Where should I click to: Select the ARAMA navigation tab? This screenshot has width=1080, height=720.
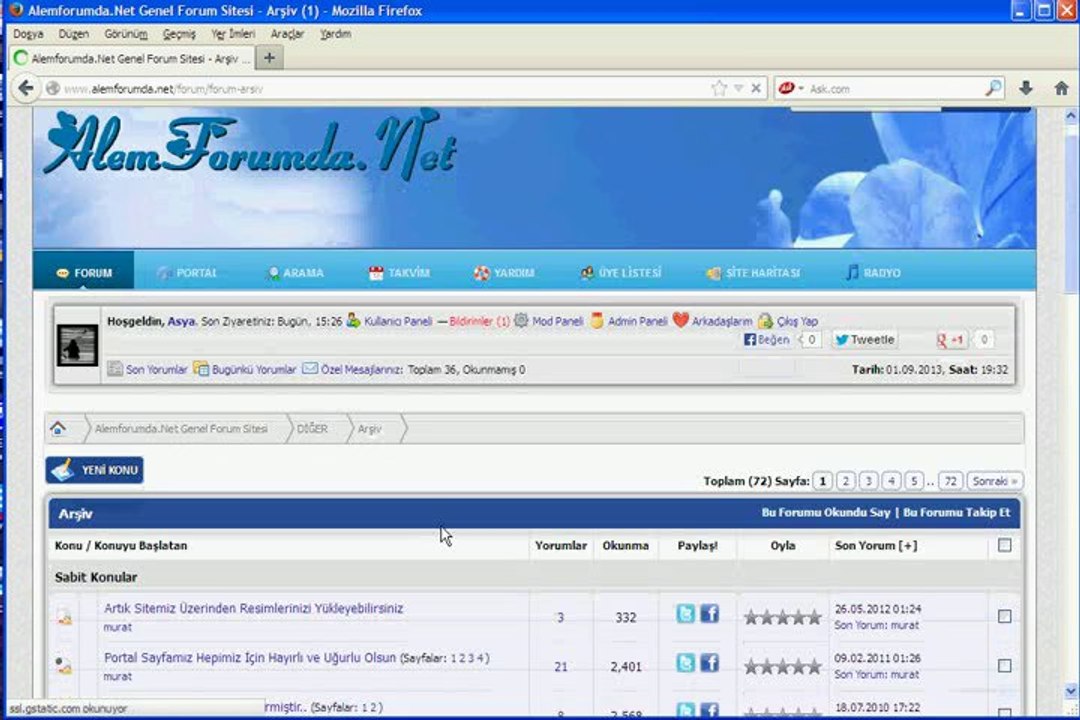(x=295, y=273)
